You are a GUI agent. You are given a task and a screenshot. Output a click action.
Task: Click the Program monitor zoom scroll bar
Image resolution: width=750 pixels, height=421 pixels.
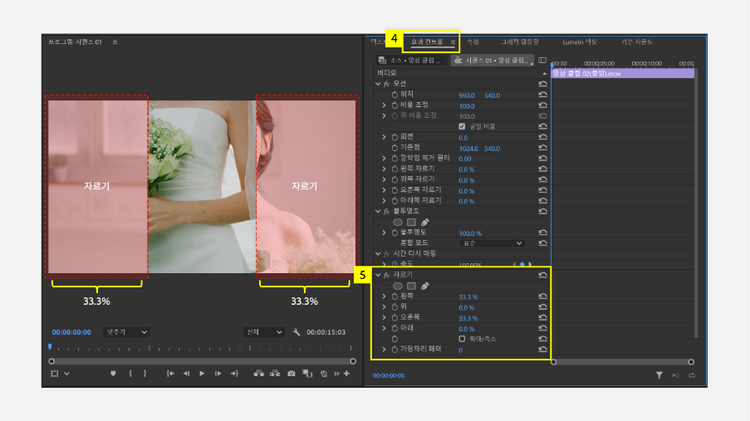pyautogui.click(x=202, y=361)
